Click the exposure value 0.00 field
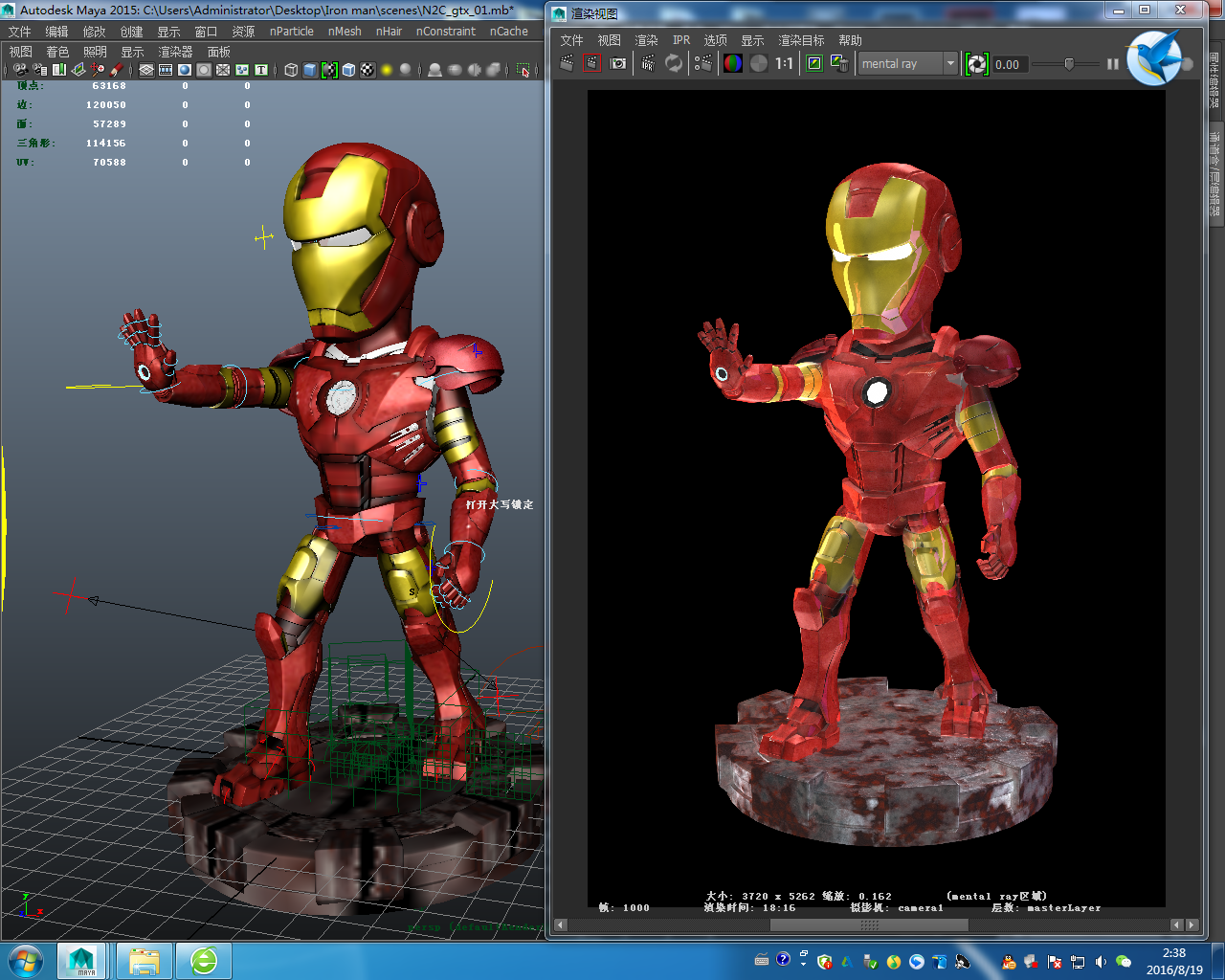The height and width of the screenshot is (980, 1225). coord(1011,64)
